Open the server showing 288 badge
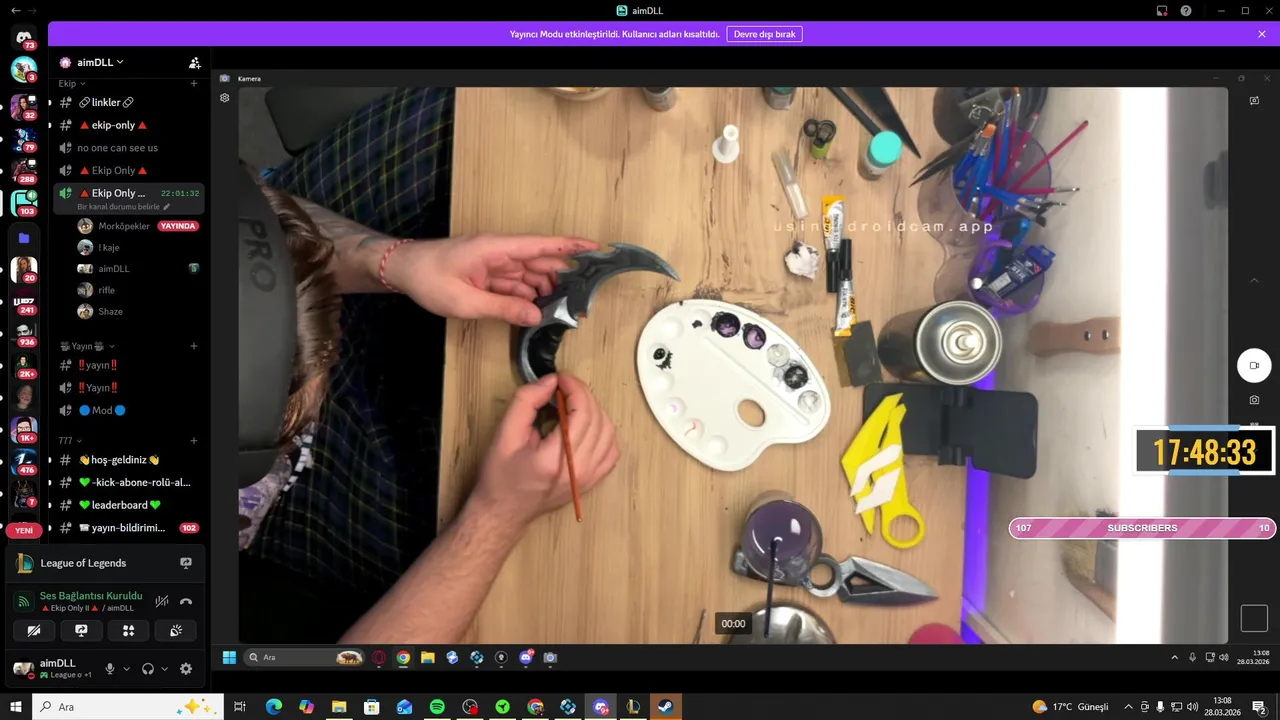This screenshot has width=1280, height=720. click(24, 172)
